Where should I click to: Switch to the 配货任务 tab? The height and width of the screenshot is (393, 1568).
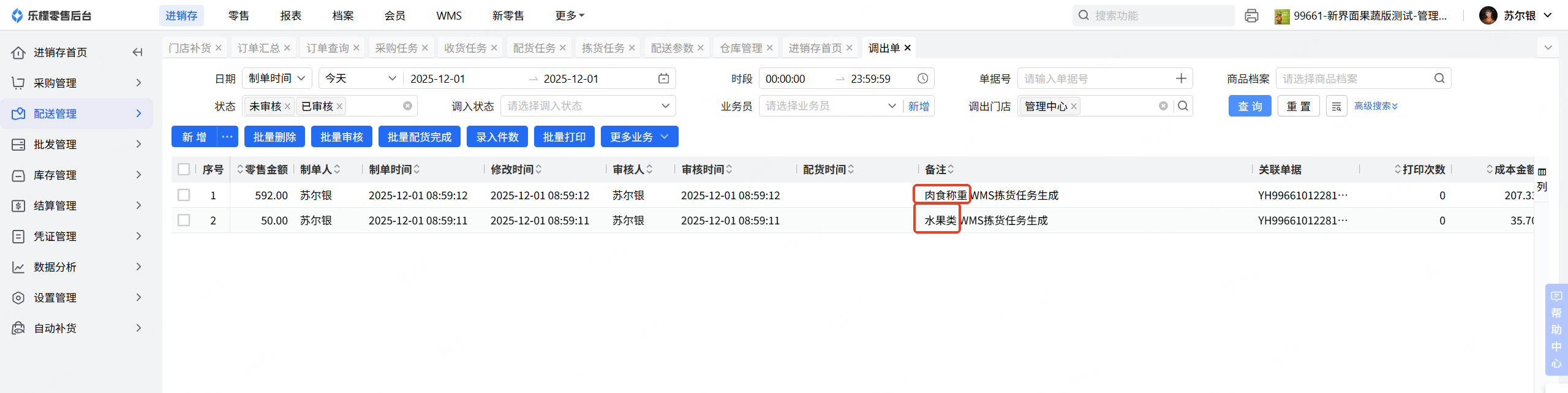pos(534,48)
